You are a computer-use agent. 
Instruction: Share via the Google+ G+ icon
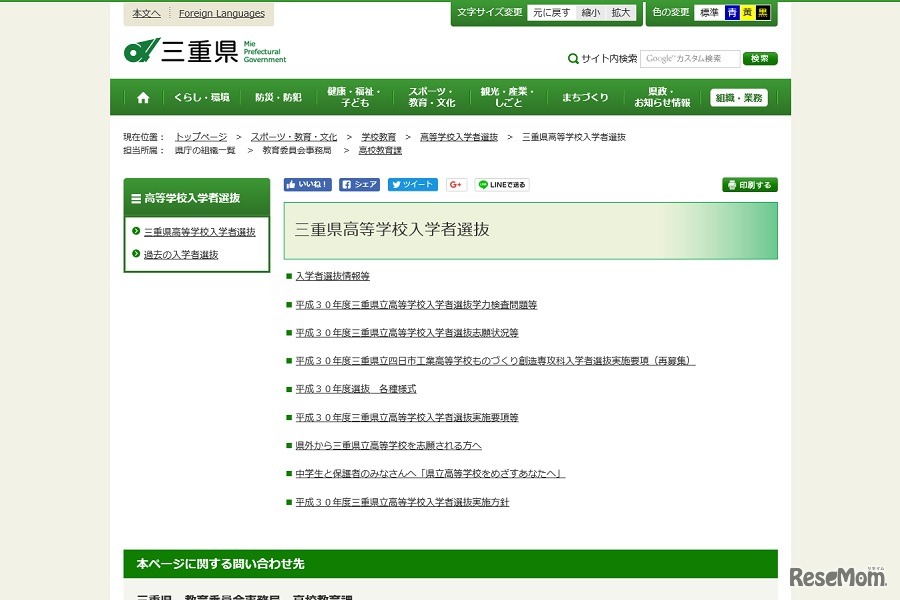(x=454, y=184)
